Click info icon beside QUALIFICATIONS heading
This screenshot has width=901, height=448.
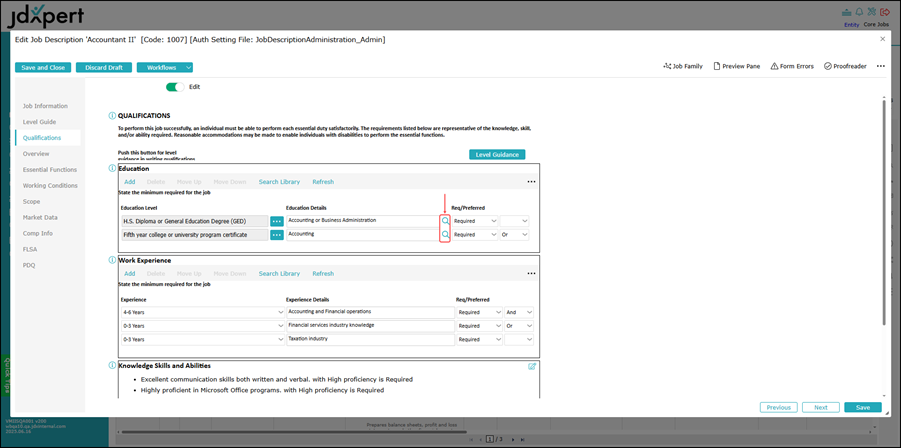click(x=112, y=115)
